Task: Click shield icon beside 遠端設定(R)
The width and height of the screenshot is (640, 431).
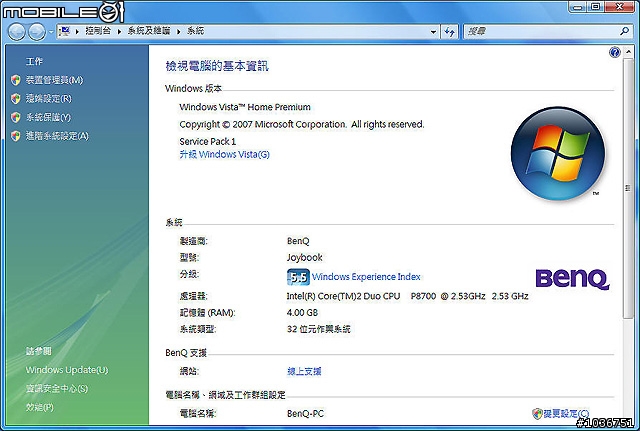Action: click(x=16, y=99)
